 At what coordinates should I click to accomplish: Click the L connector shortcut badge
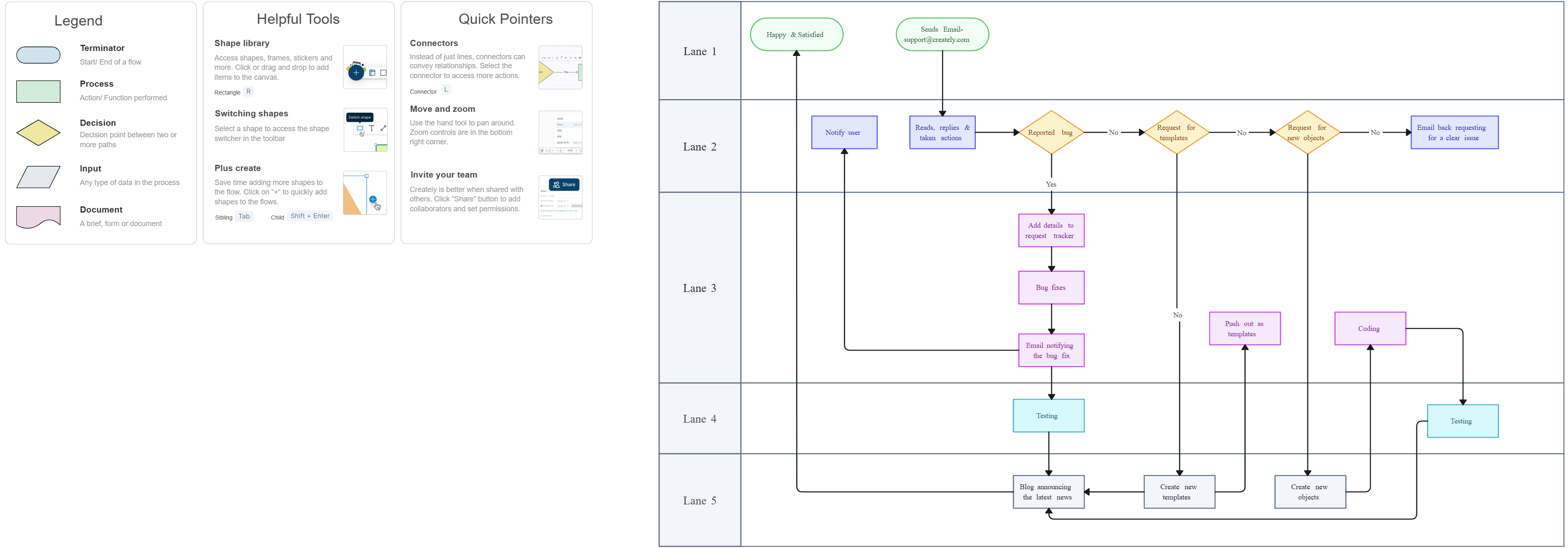coord(446,90)
